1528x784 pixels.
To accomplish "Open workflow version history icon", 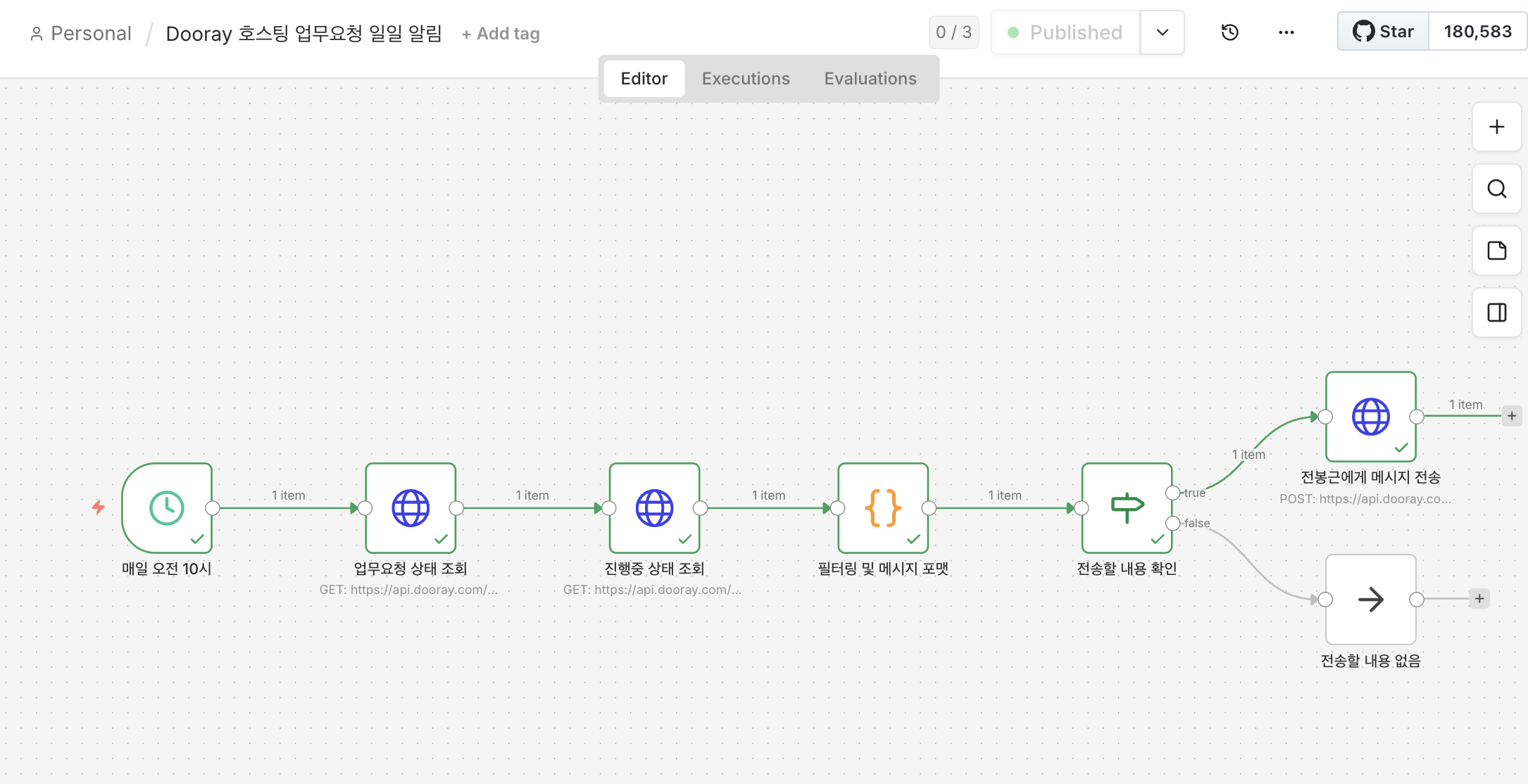I will coord(1229,32).
